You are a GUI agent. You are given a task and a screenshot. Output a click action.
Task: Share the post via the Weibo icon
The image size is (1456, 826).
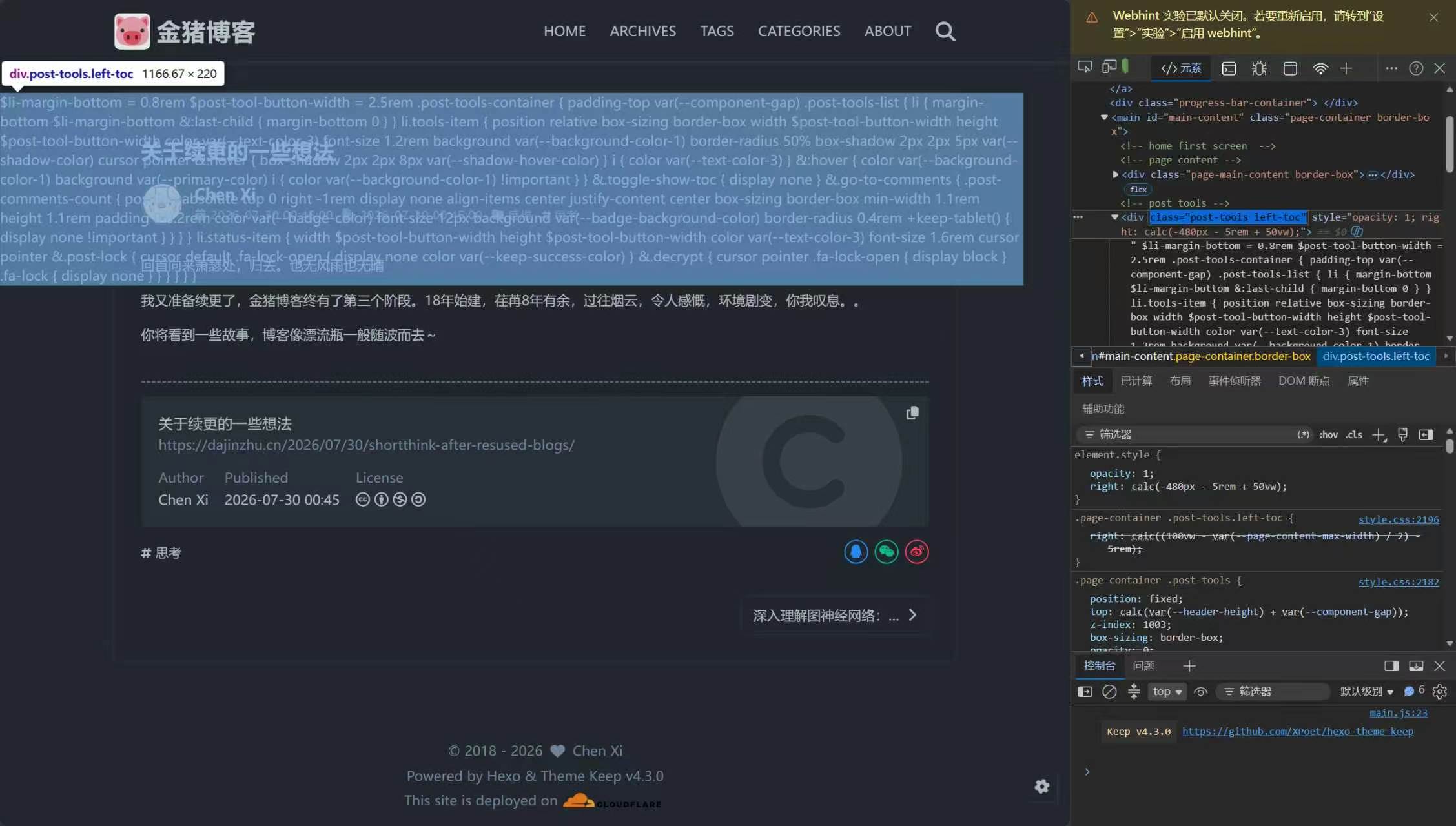(x=917, y=552)
